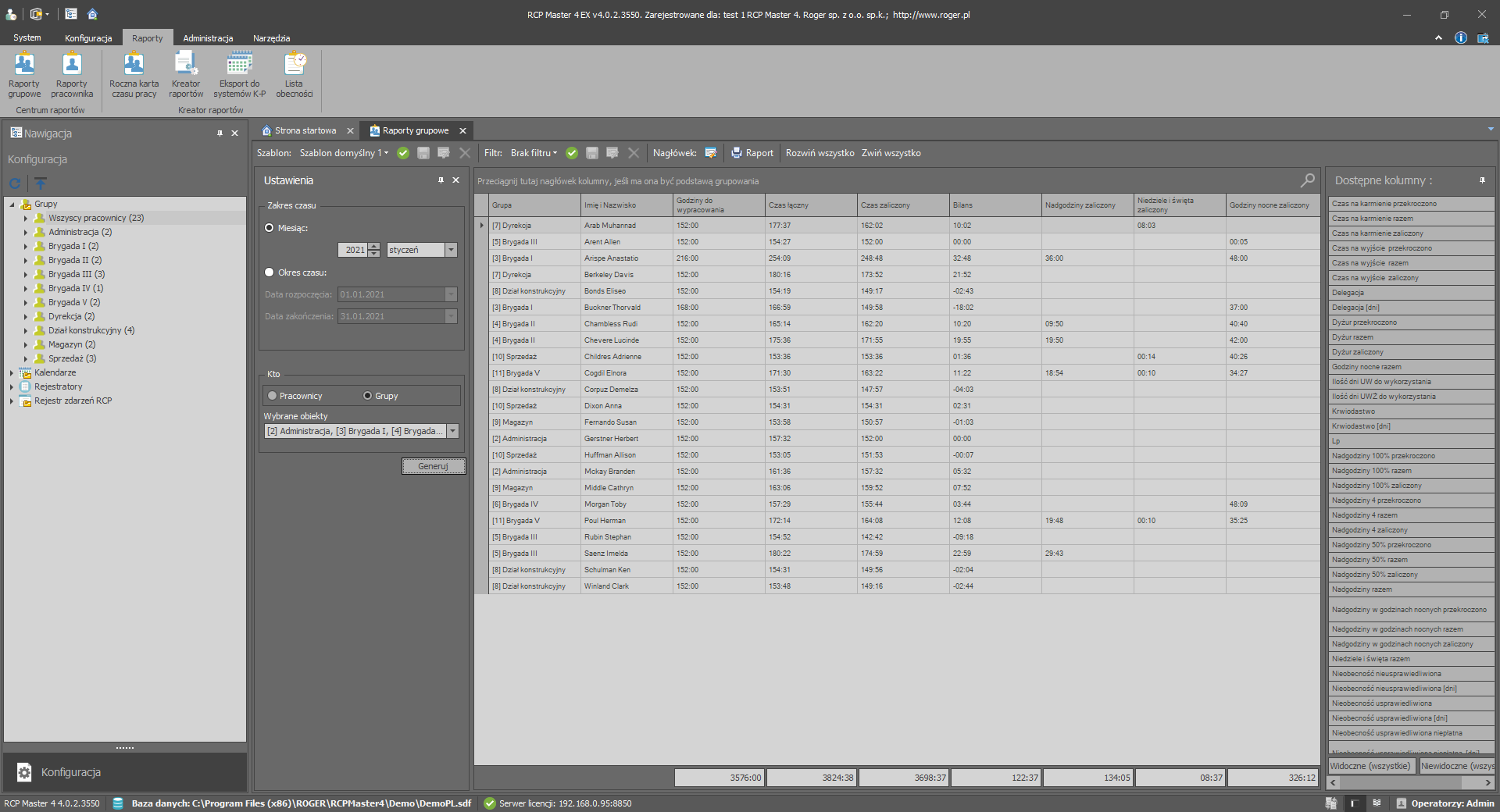The height and width of the screenshot is (812, 1500).
Task: Select the Pracownicy radio option
Action: click(x=273, y=396)
